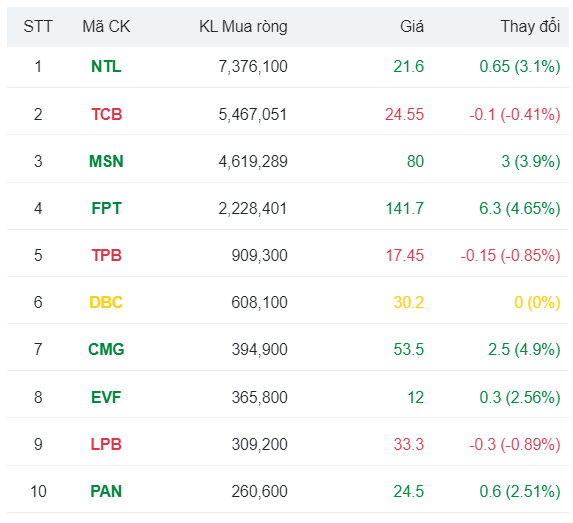573x523 pixels.
Task: Click the change value 0.3 (2.56%)
Action: point(520,397)
